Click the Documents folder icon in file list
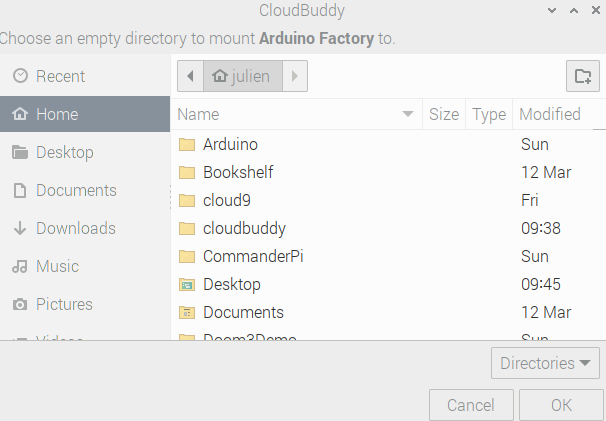Screen dimensions: 606x421 (187, 312)
